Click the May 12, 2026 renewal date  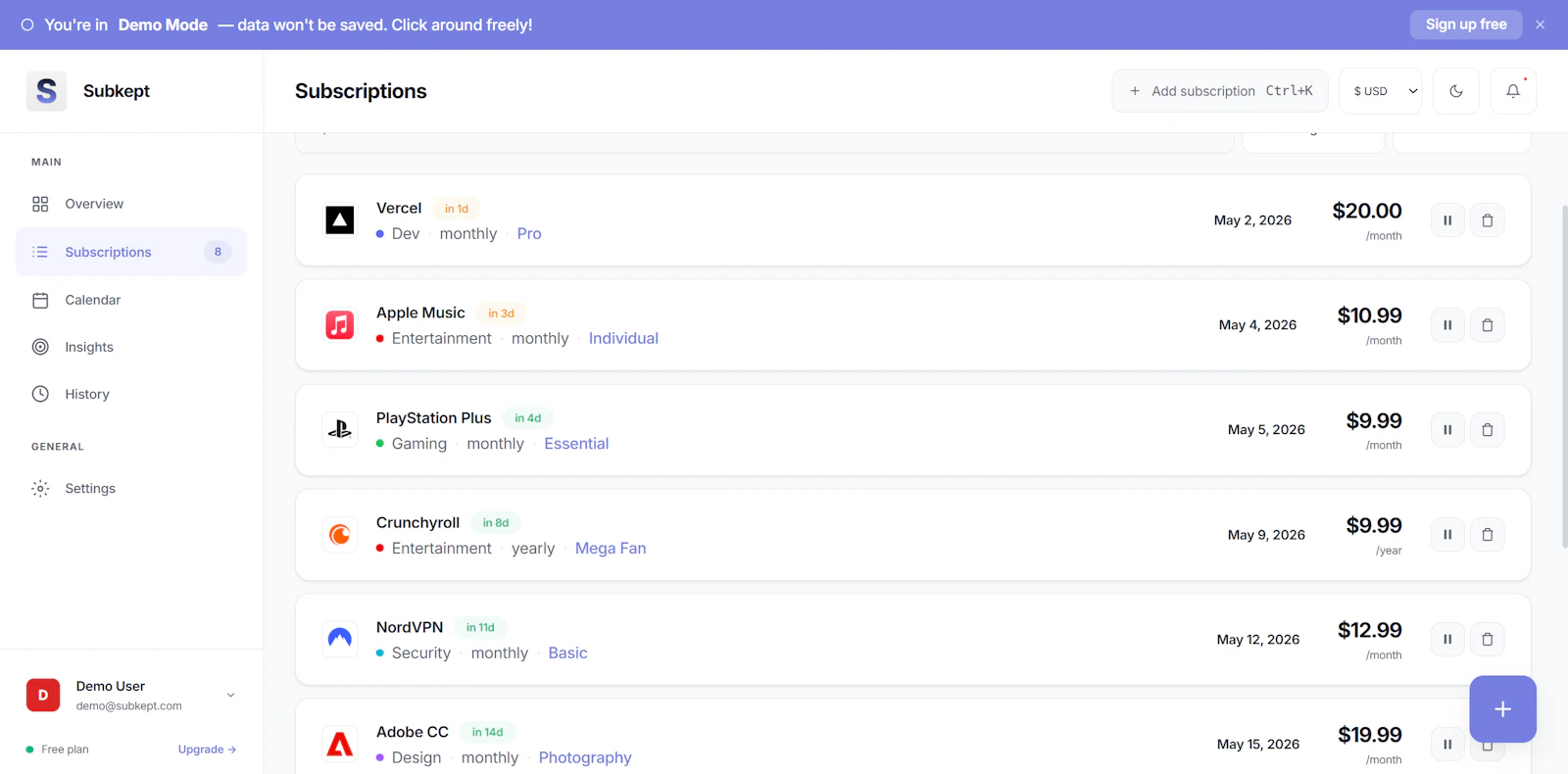pyautogui.click(x=1258, y=640)
